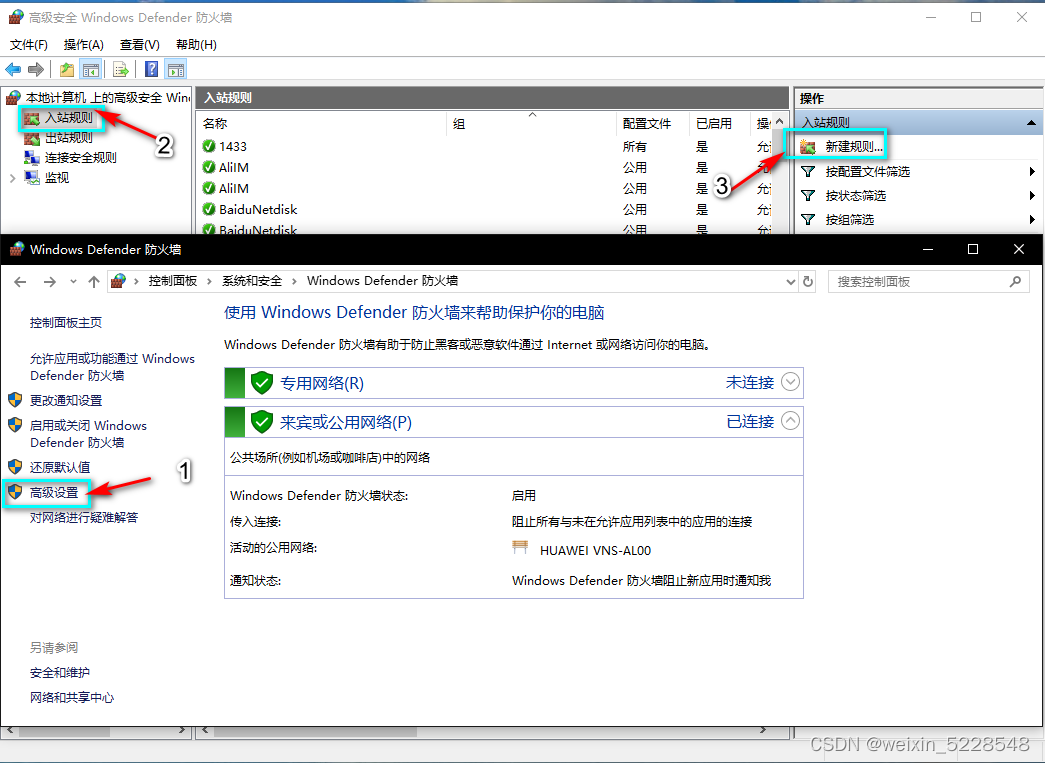Click the gray Forward arrow in the console toolbar

36,69
